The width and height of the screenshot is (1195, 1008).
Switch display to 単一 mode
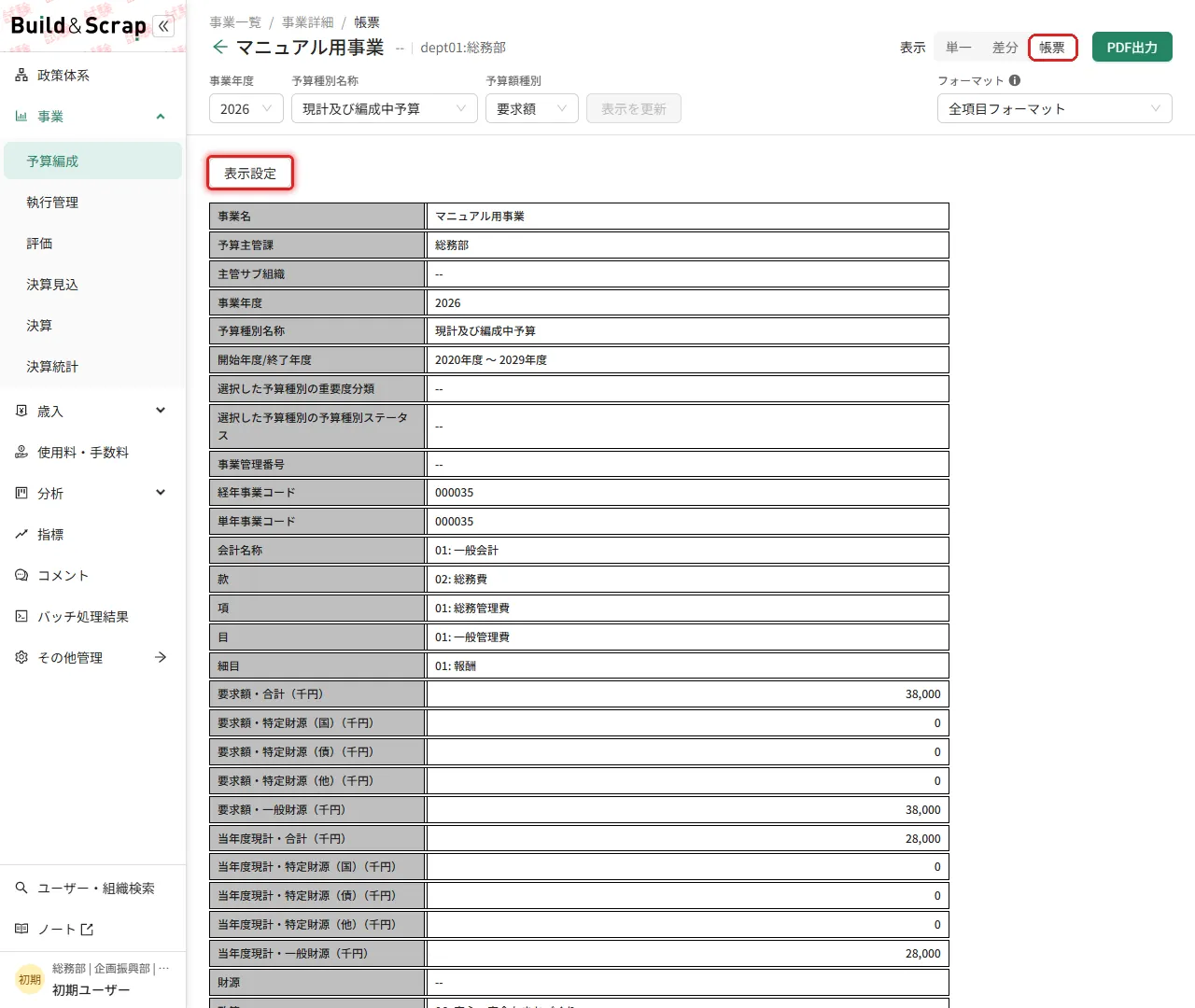[x=959, y=48]
